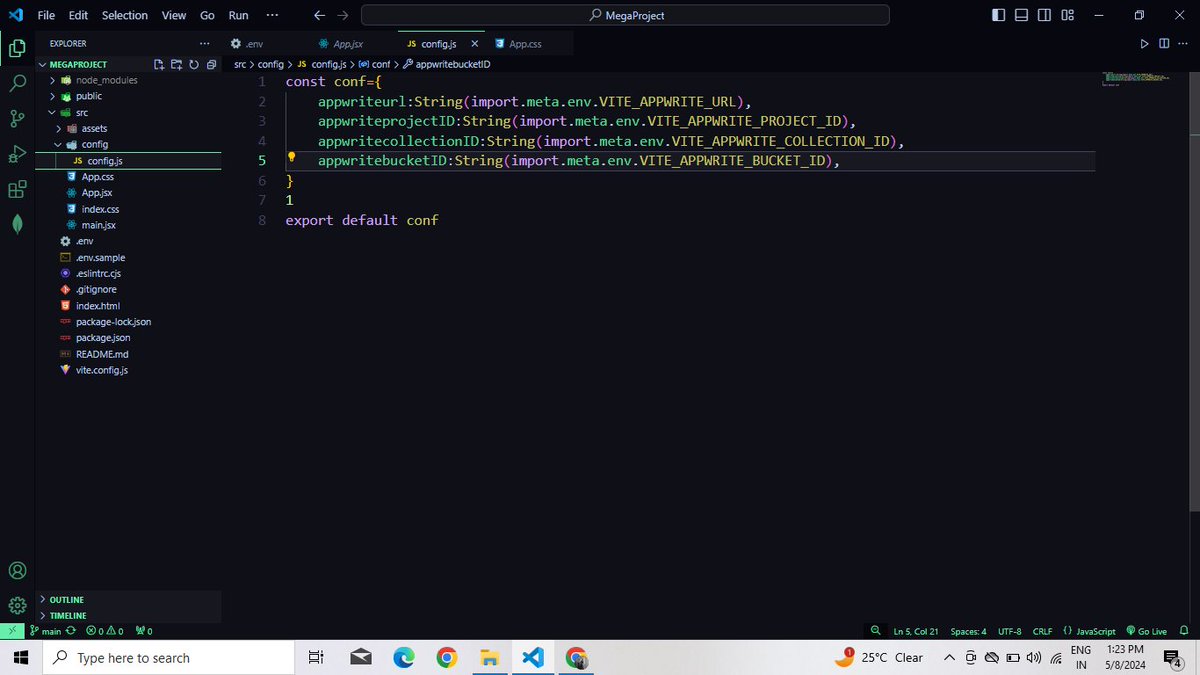
Task: Open the Extensions view
Action: (17, 189)
